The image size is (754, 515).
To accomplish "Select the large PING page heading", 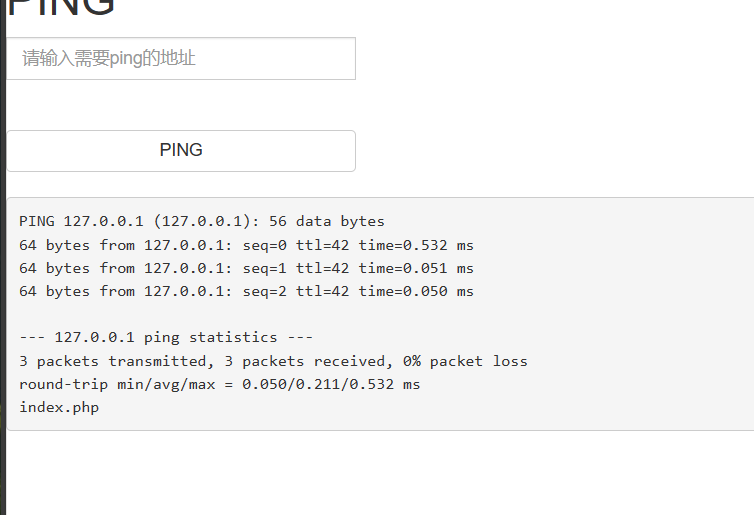I will click(x=61, y=7).
